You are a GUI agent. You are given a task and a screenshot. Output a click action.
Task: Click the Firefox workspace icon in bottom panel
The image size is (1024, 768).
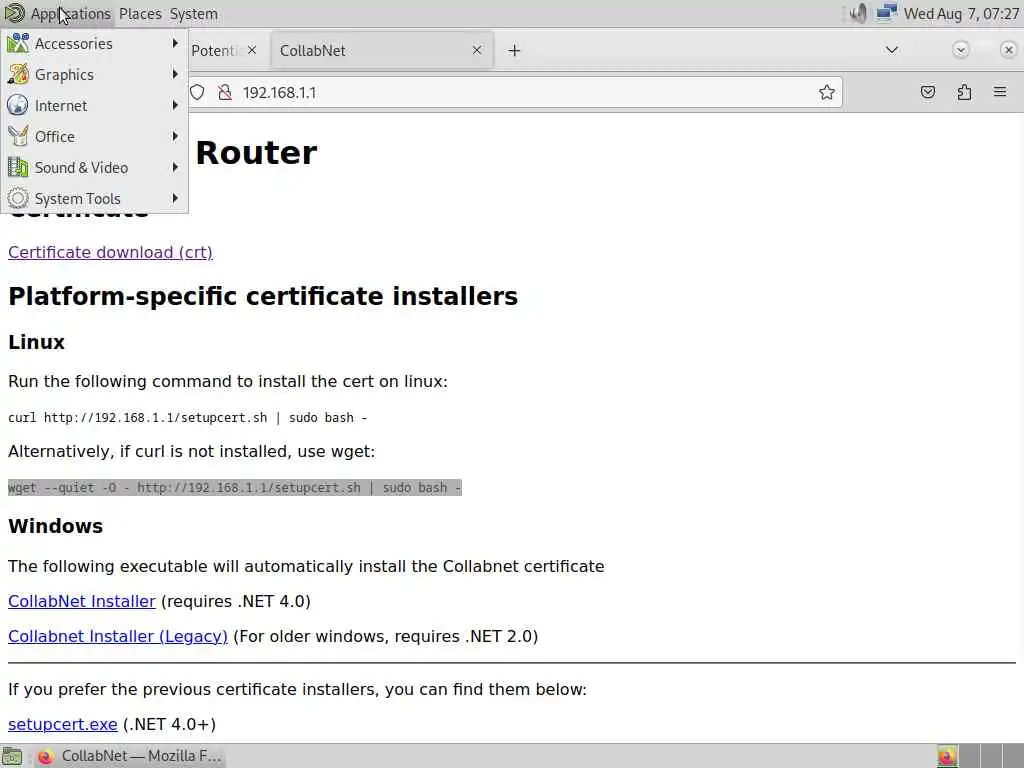(x=947, y=756)
